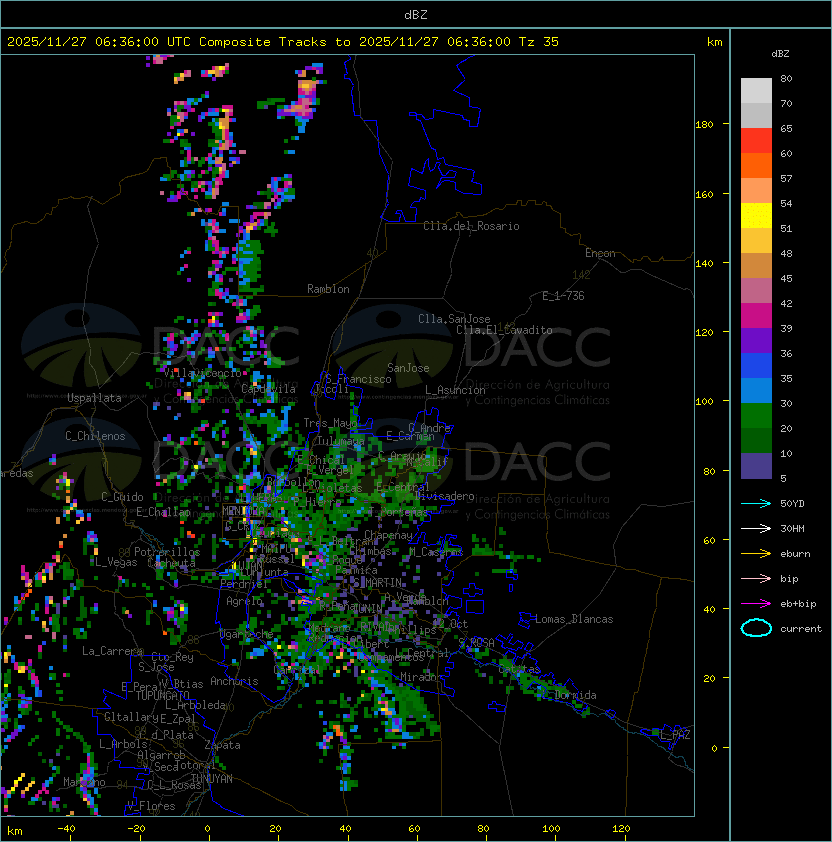Click the 'Chapanay' map label
Viewport: 832px width, 842px height.
pyautogui.click(x=388, y=535)
